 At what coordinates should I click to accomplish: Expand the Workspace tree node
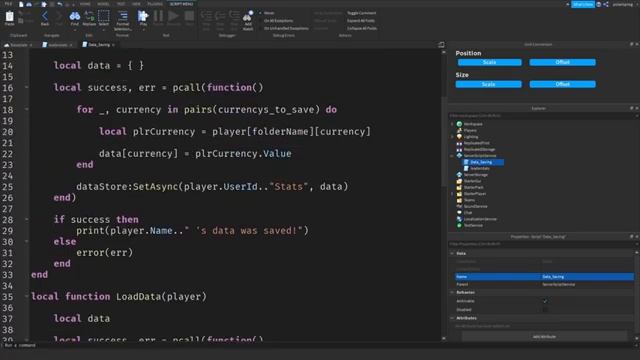452,124
